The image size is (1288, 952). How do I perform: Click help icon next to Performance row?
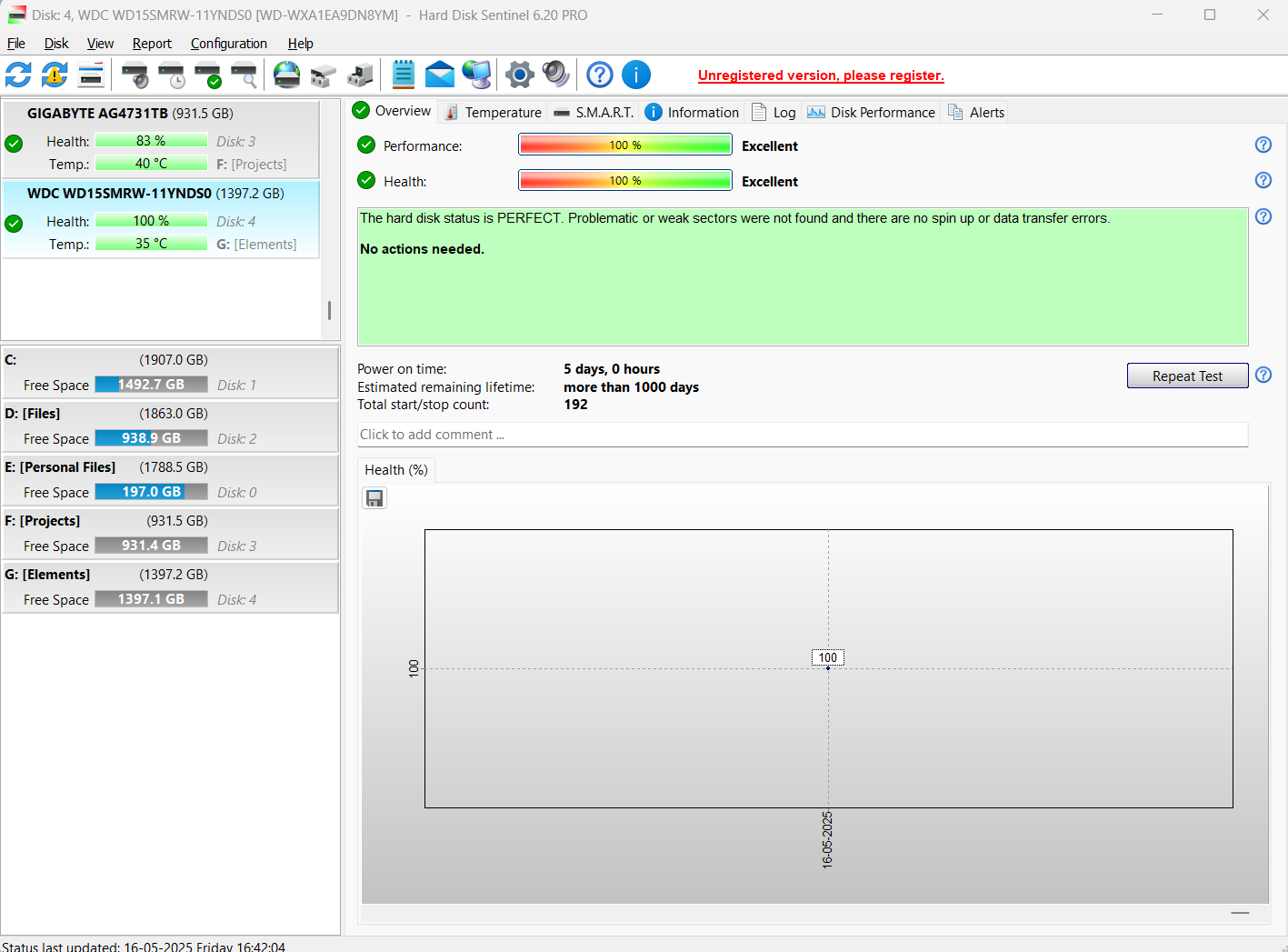(1263, 145)
